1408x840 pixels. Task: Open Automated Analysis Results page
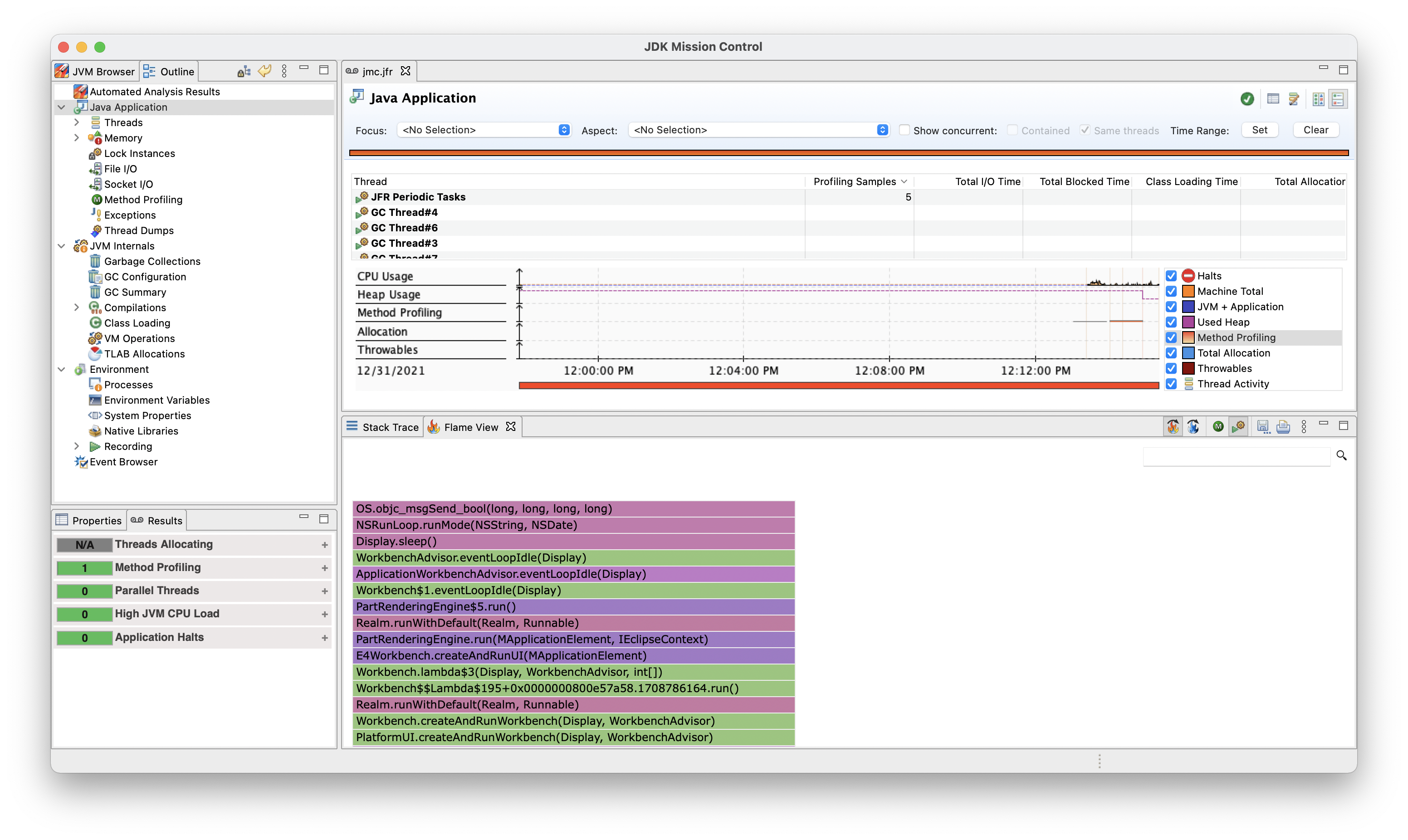click(x=154, y=92)
